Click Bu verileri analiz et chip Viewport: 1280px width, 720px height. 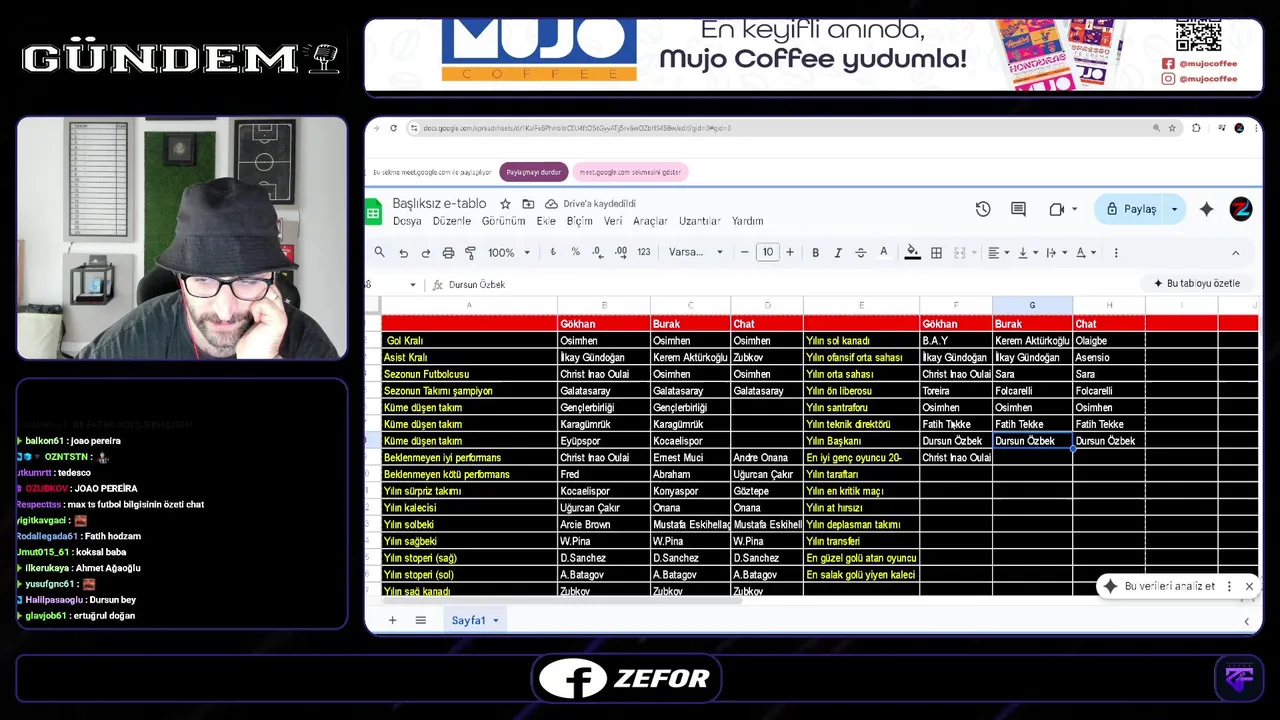pos(1160,586)
